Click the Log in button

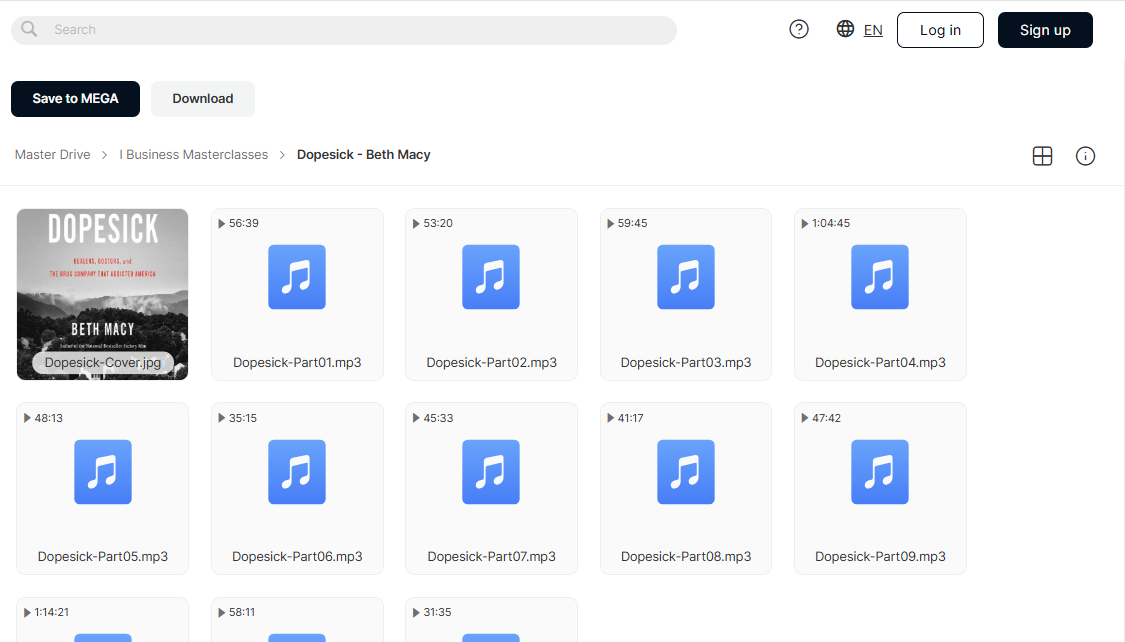[940, 30]
